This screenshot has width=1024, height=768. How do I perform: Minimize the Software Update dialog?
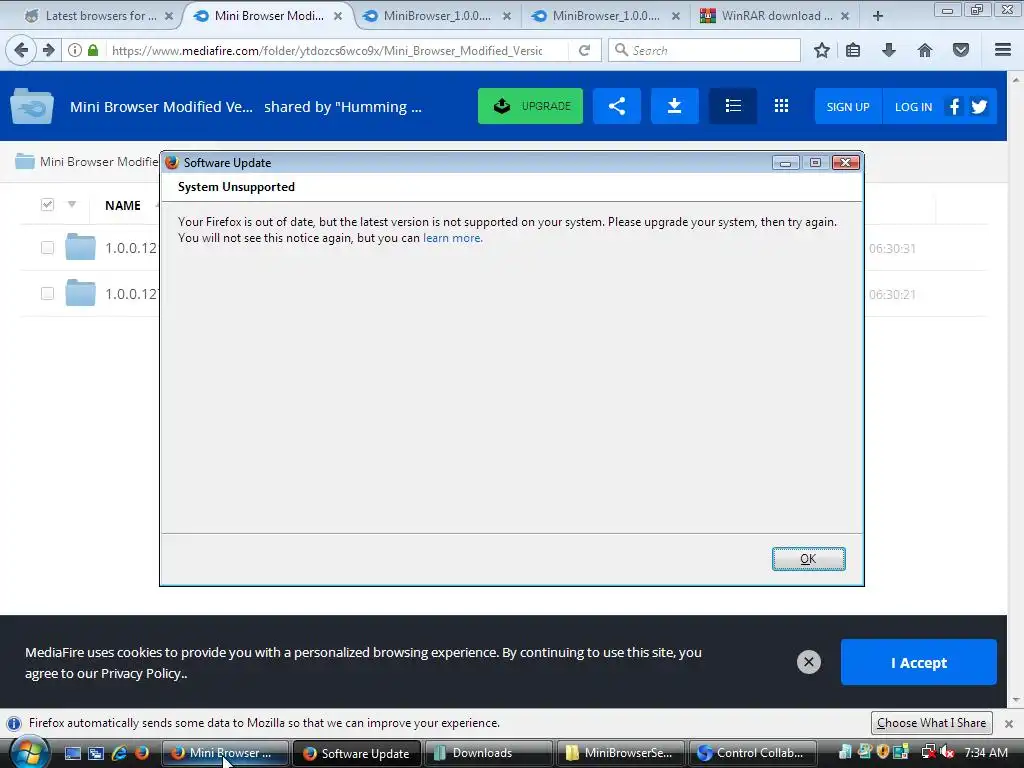coord(786,163)
